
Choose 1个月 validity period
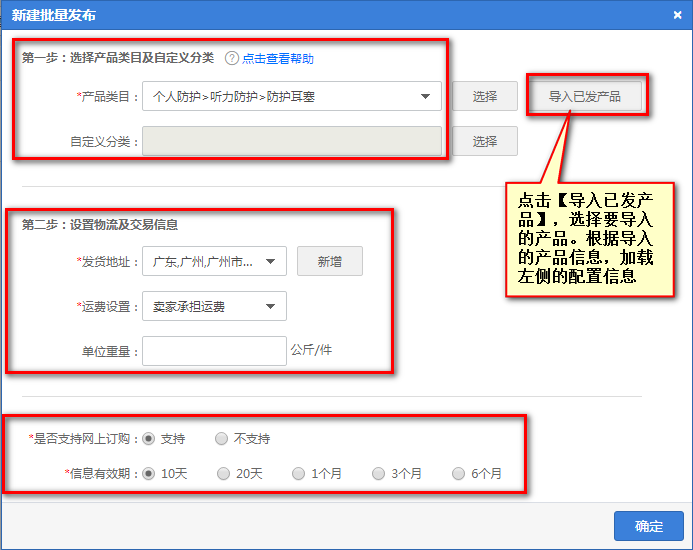(x=299, y=474)
